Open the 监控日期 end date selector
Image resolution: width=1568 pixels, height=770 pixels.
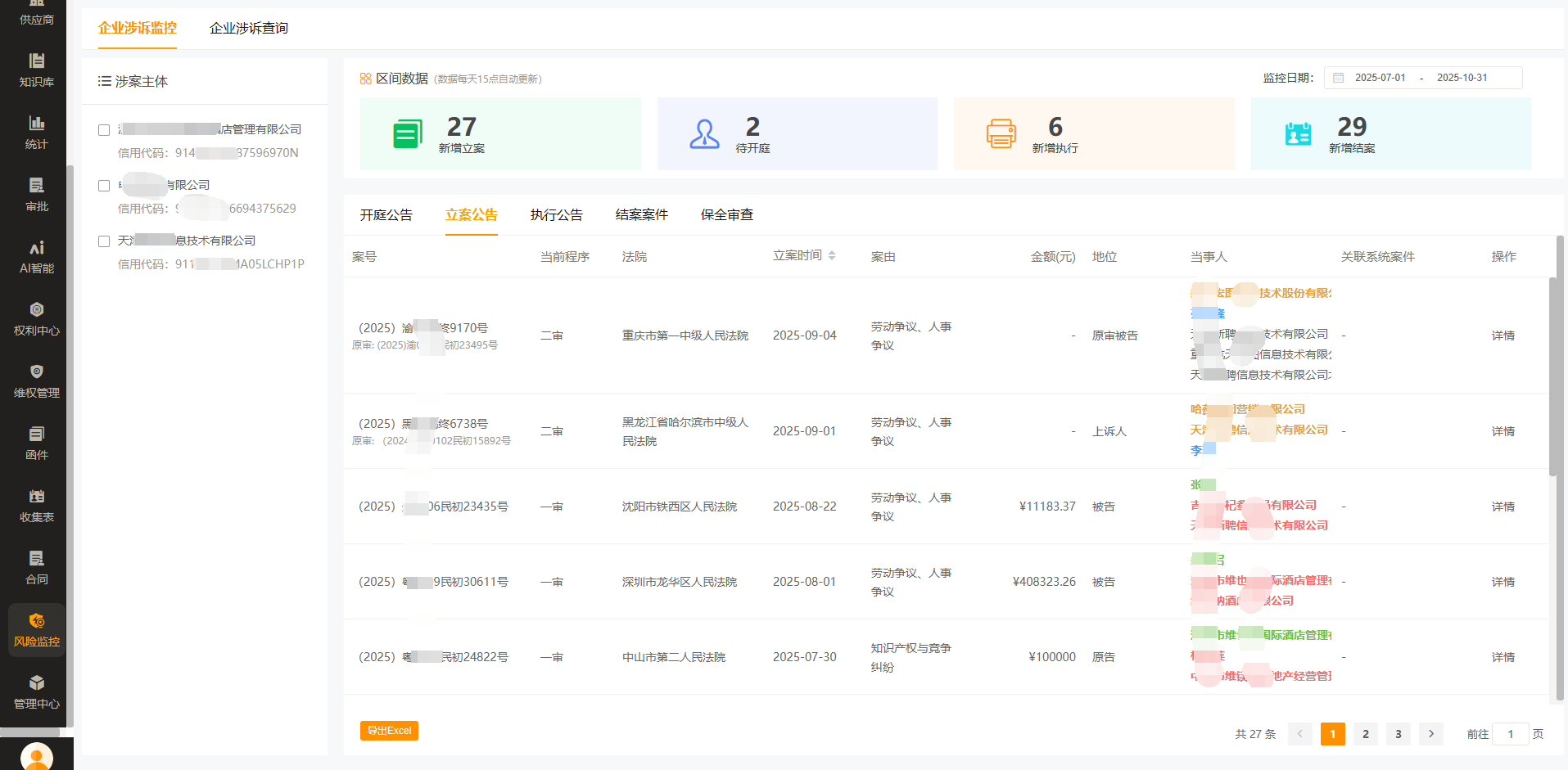pos(1462,77)
